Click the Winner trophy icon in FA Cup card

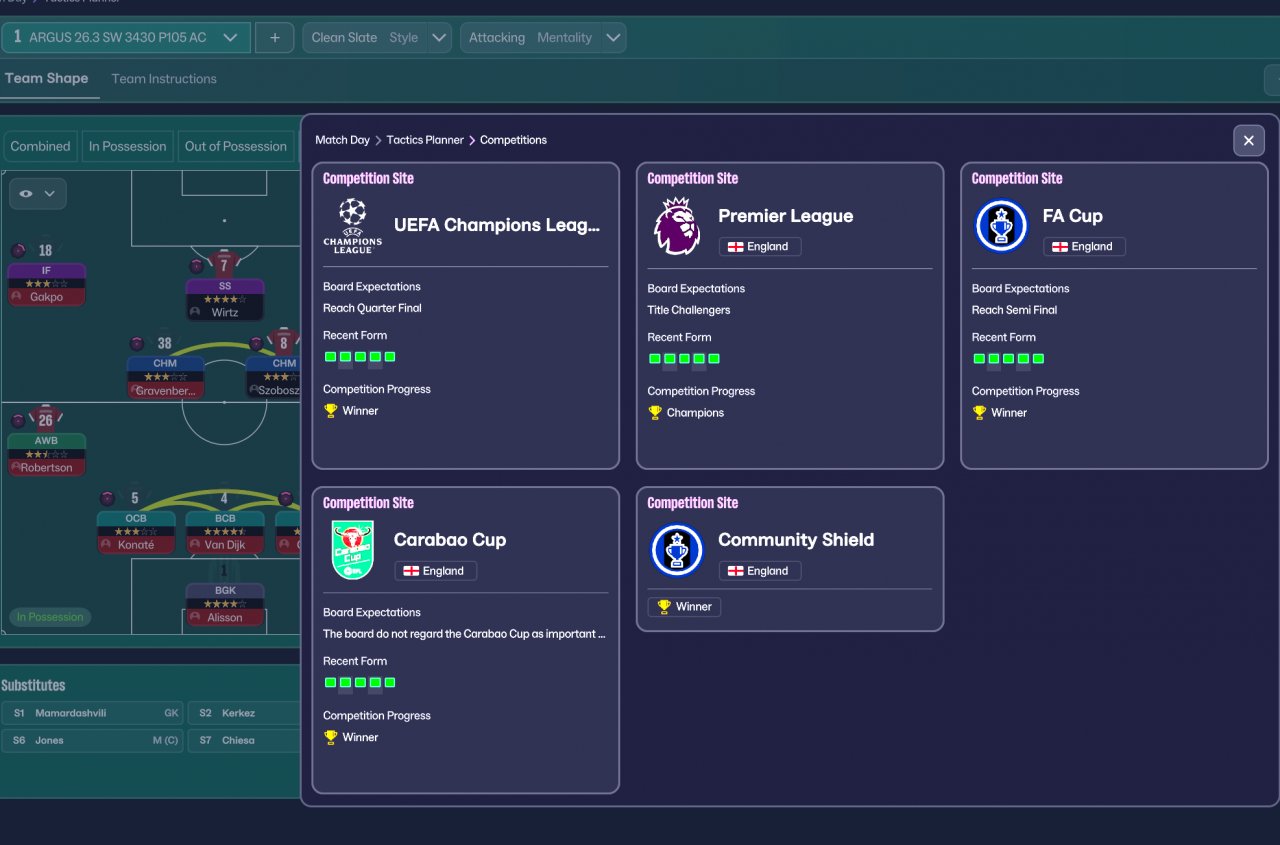point(979,413)
